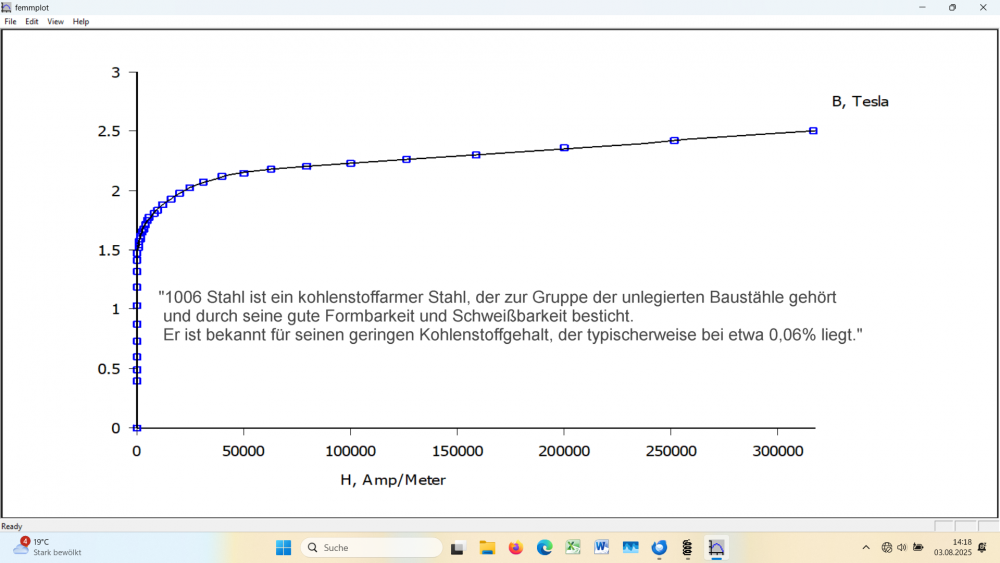The width and height of the screenshot is (1000, 563).
Task: Open the Help menu
Action: pyautogui.click(x=81, y=21)
